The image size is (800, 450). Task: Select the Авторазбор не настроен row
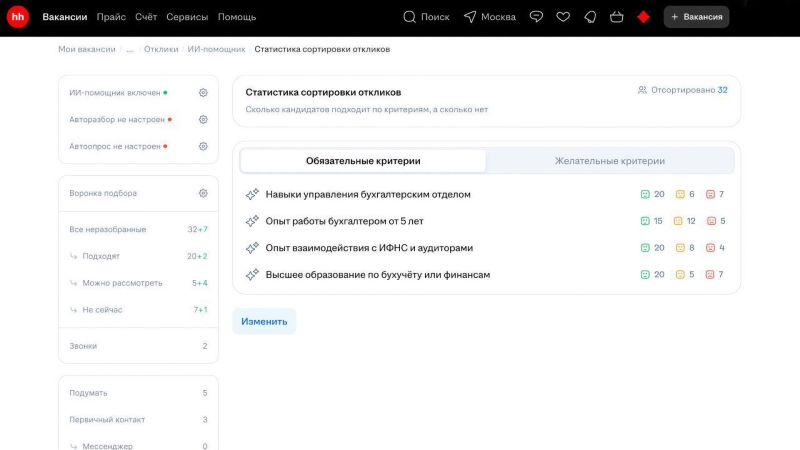(x=138, y=119)
